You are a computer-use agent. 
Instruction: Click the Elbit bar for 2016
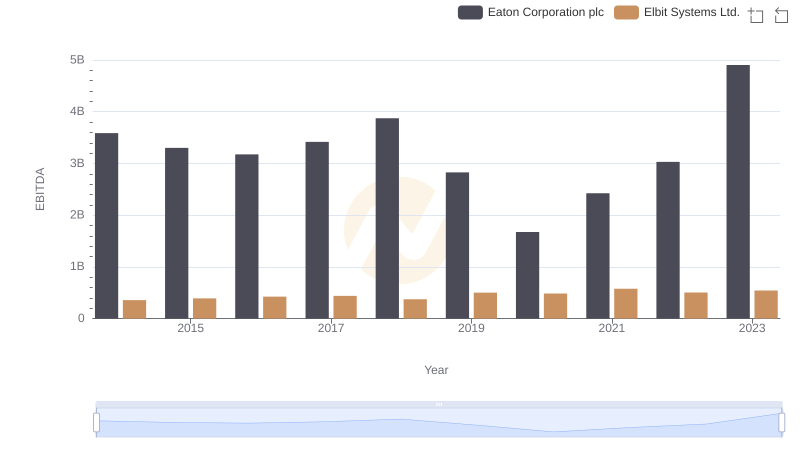pyautogui.click(x=275, y=308)
